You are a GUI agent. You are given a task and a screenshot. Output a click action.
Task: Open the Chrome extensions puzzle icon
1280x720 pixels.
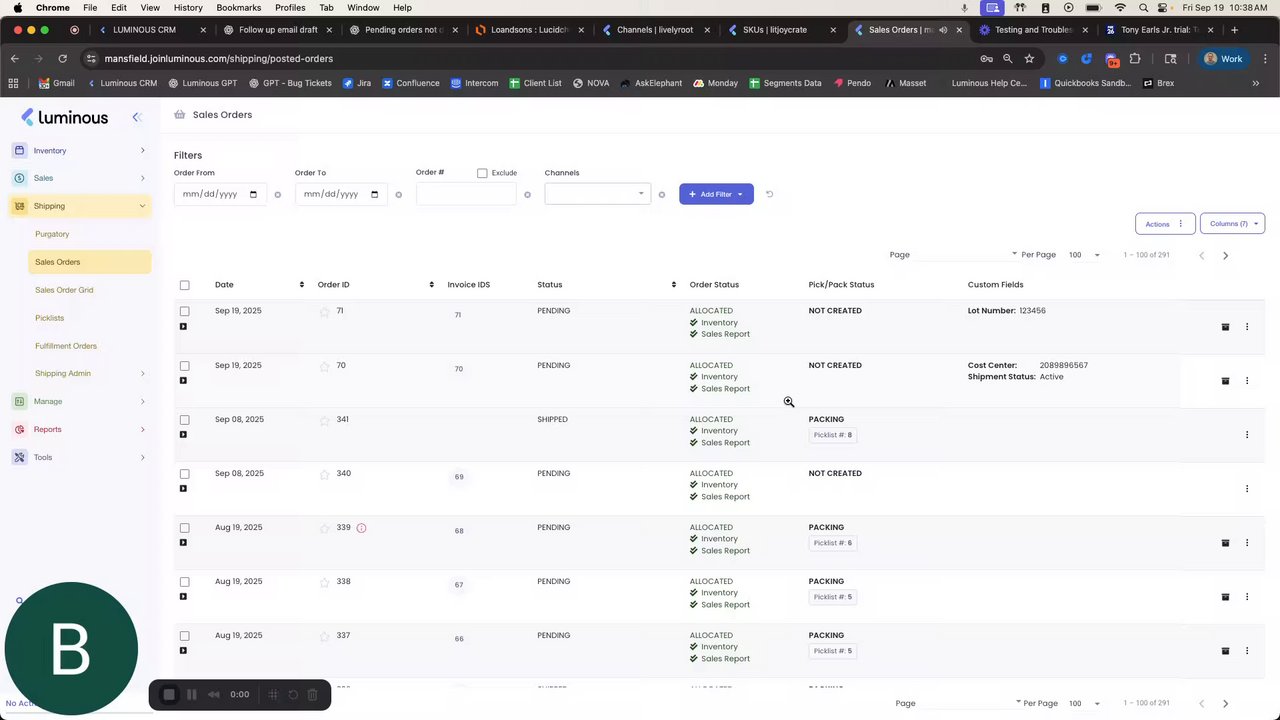1135,59
